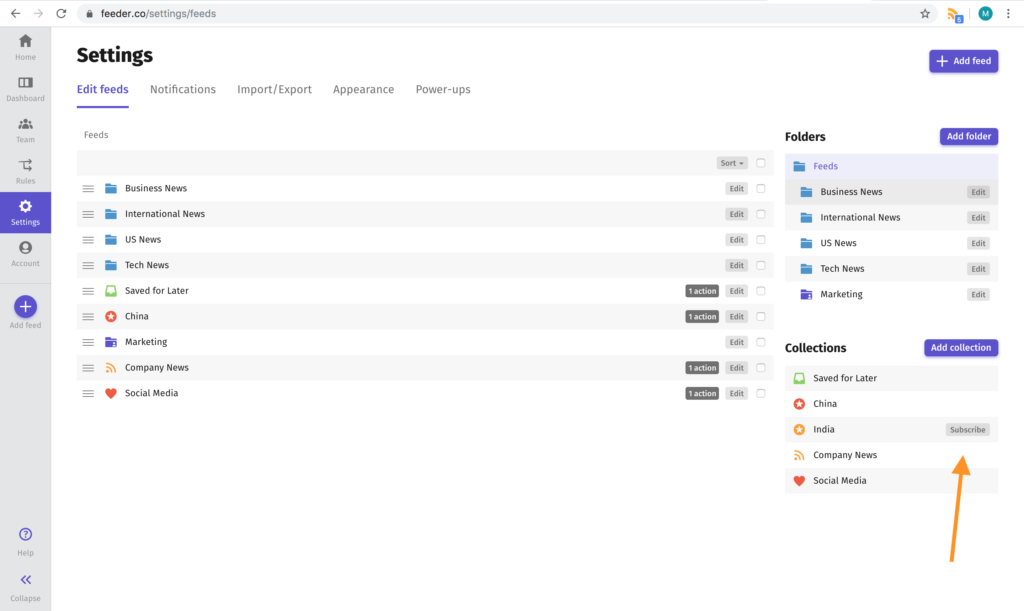
Task: Toggle the select-all checkbox beside Sort
Action: [761, 163]
